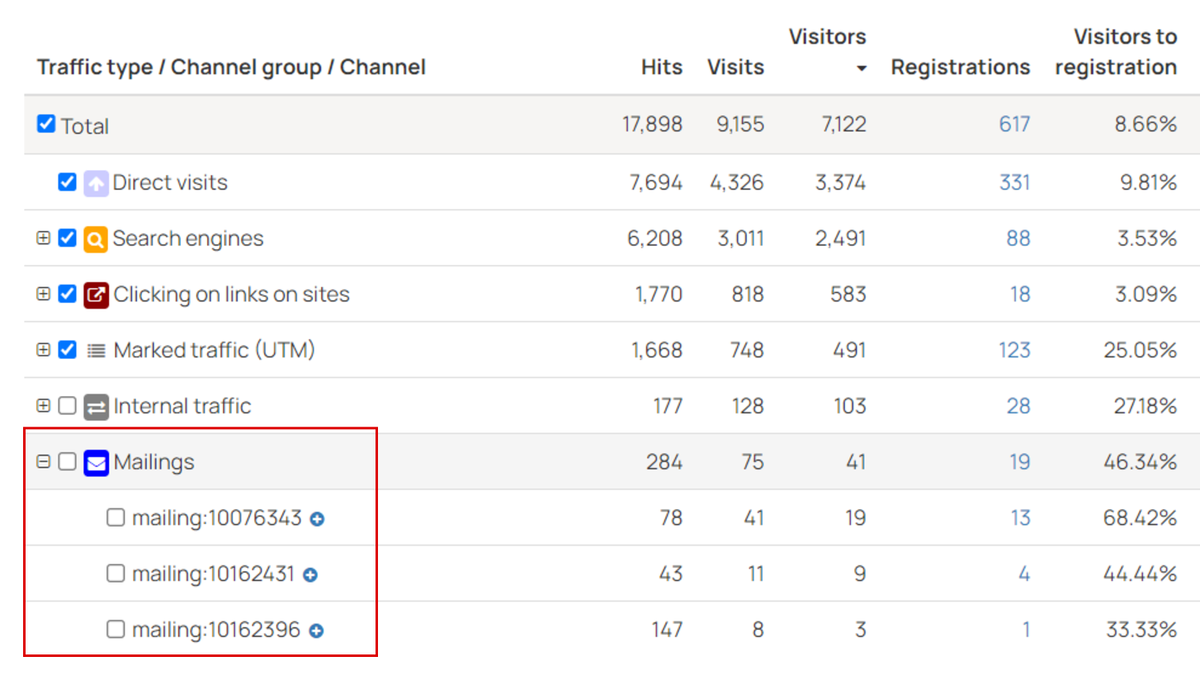This screenshot has width=1200, height=685.
Task: Open the 617 total registrations link
Action: click(x=1014, y=125)
